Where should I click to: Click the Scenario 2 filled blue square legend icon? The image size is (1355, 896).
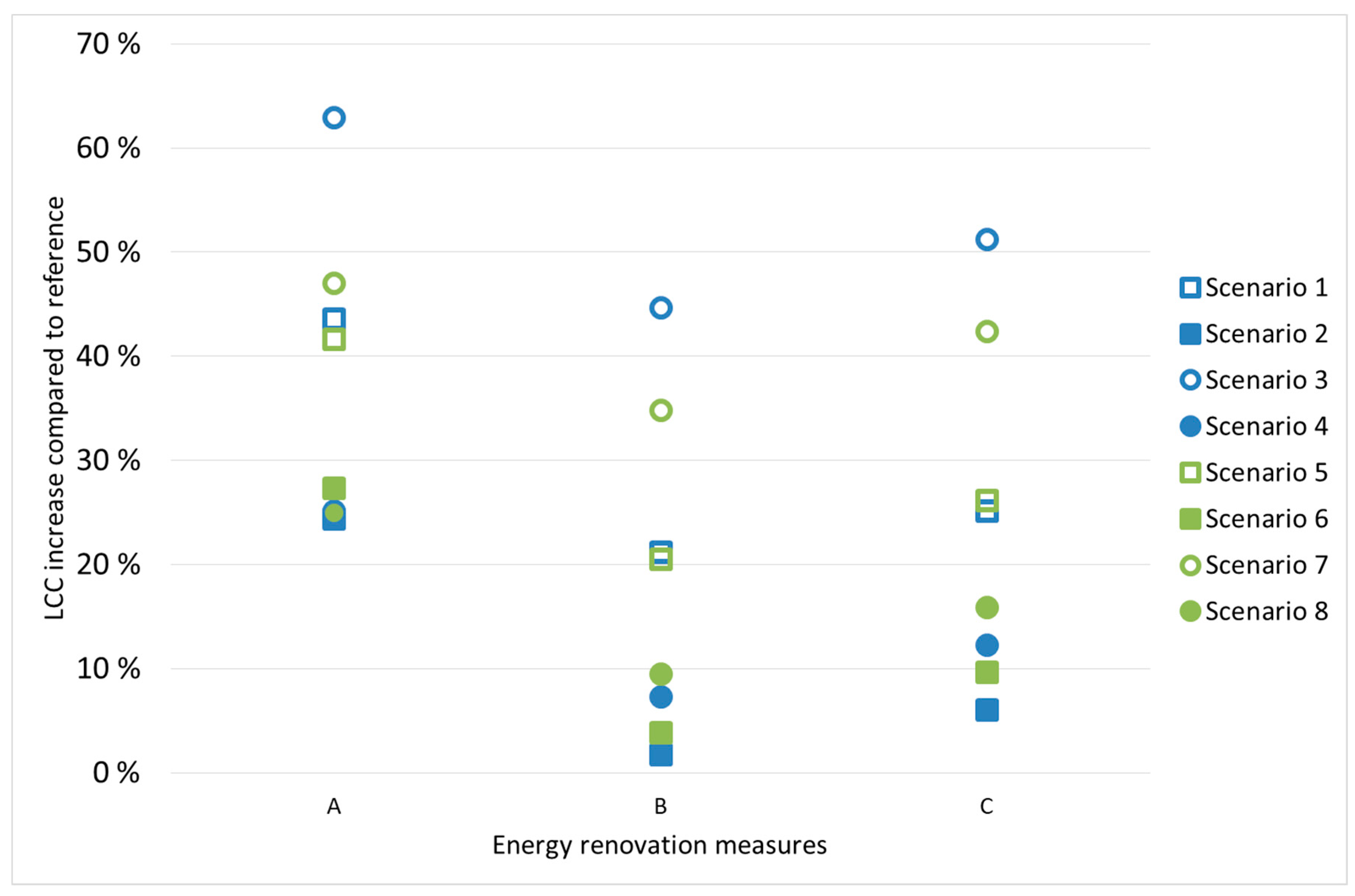[1190, 334]
